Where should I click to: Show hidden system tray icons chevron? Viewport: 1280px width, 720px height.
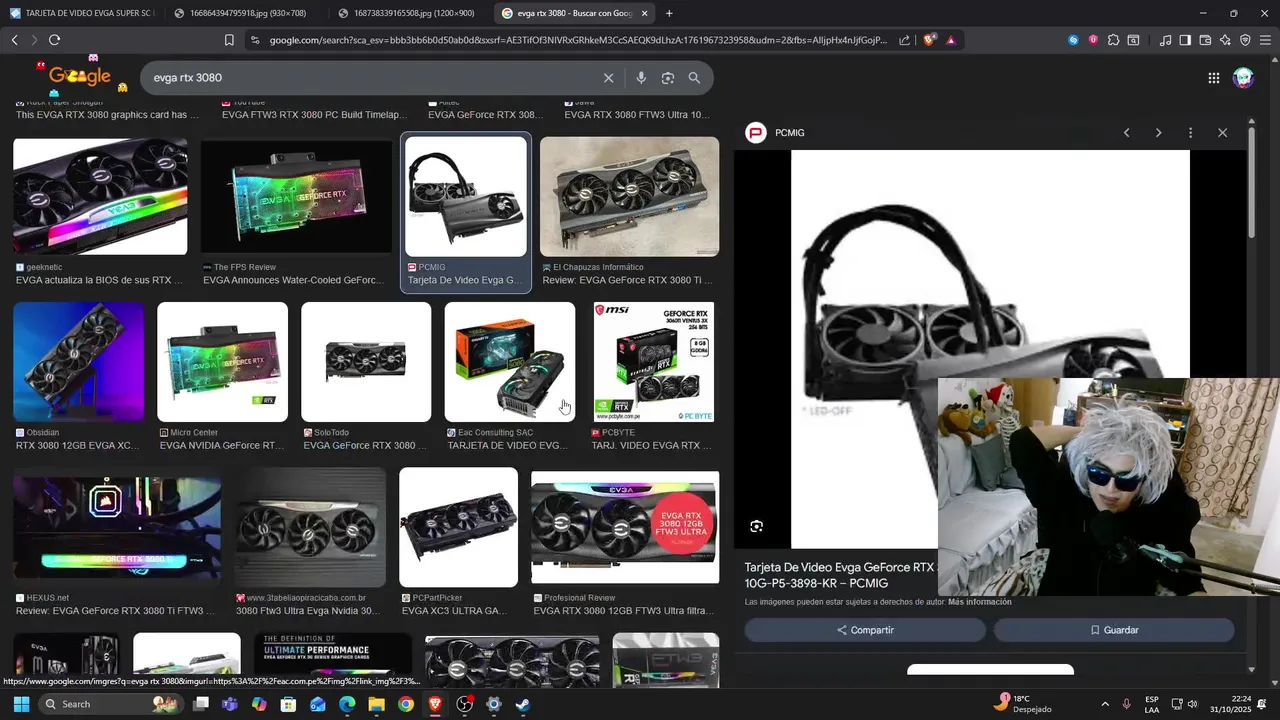point(1105,704)
